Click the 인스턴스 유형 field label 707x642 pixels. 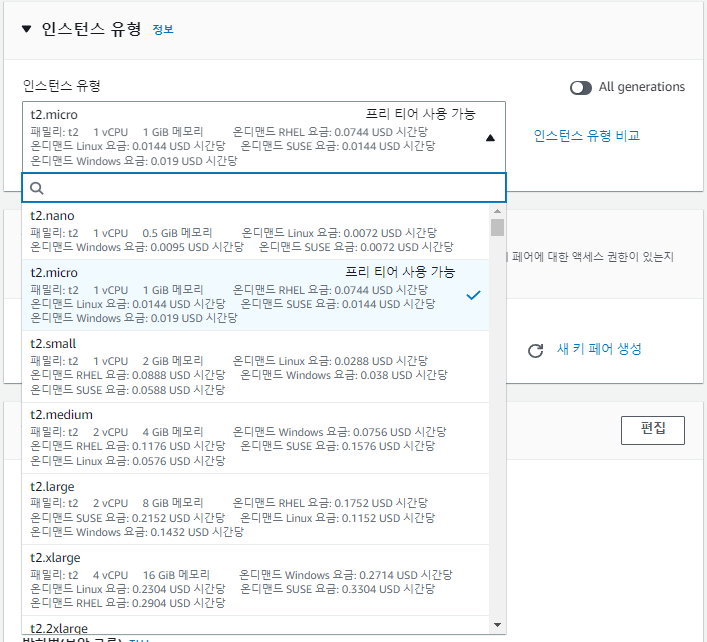pos(62,86)
